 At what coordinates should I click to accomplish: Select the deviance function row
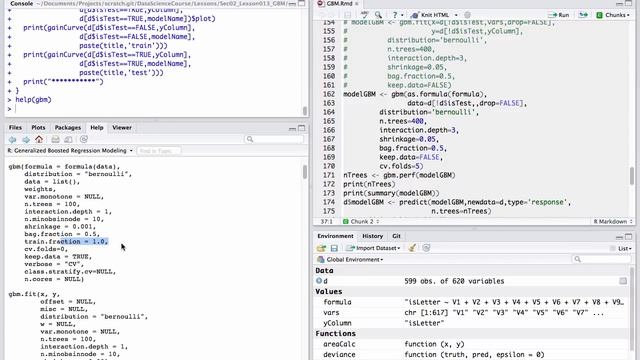473,355
